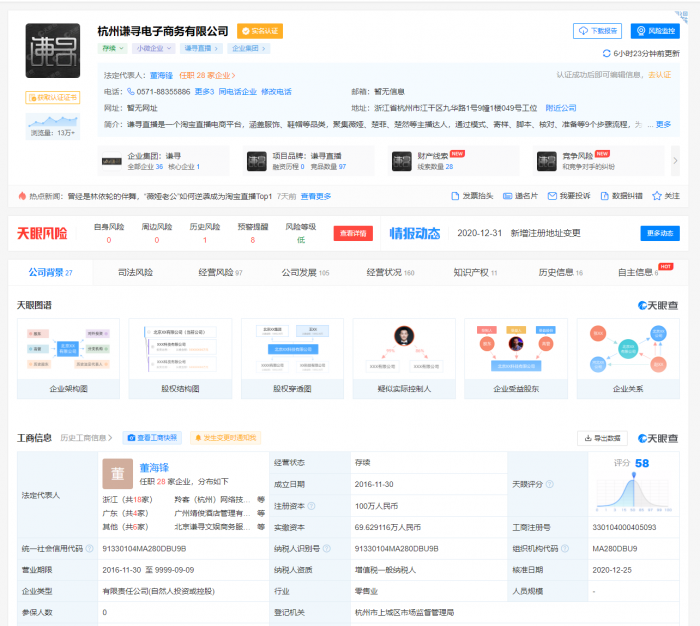This screenshot has width=700, height=626.
Task: Open 历史工商信息 link with chevron
Action: 87,438
